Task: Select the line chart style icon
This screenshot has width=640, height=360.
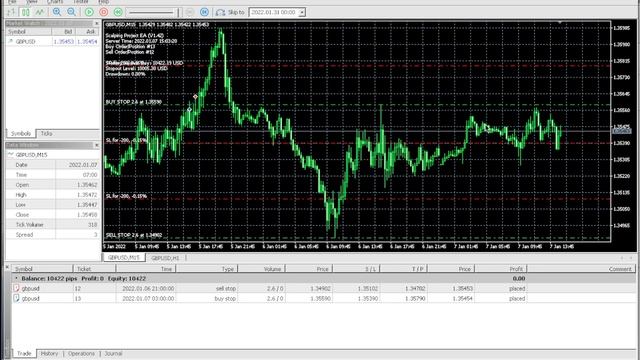Action: [40, 12]
